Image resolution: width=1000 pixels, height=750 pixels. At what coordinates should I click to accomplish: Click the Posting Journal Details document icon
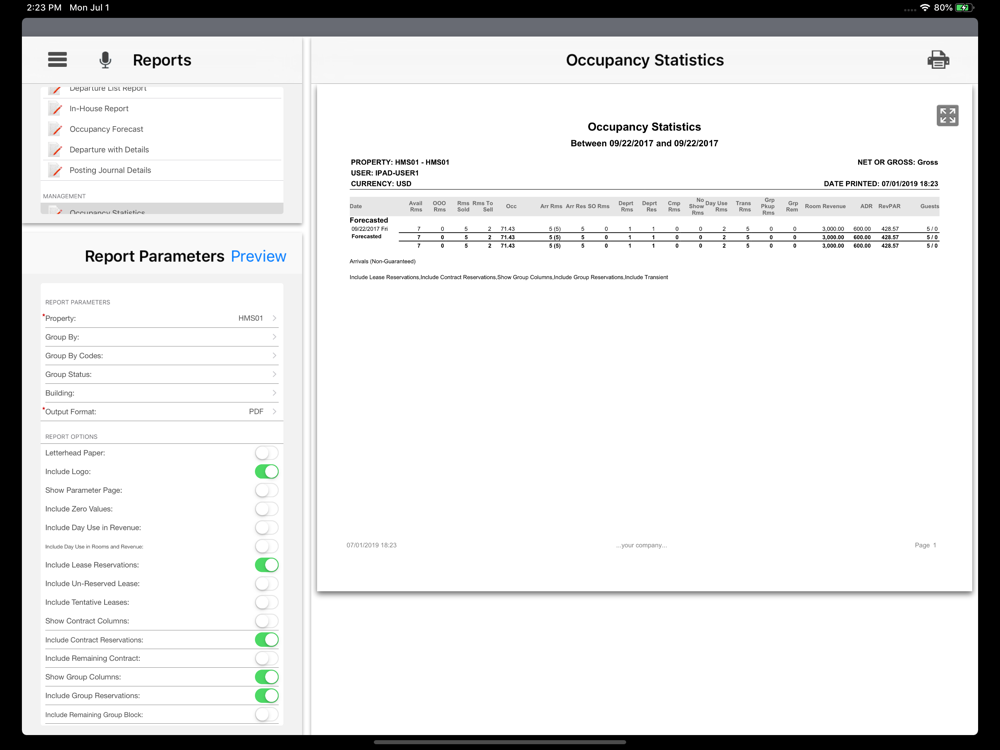pos(56,170)
